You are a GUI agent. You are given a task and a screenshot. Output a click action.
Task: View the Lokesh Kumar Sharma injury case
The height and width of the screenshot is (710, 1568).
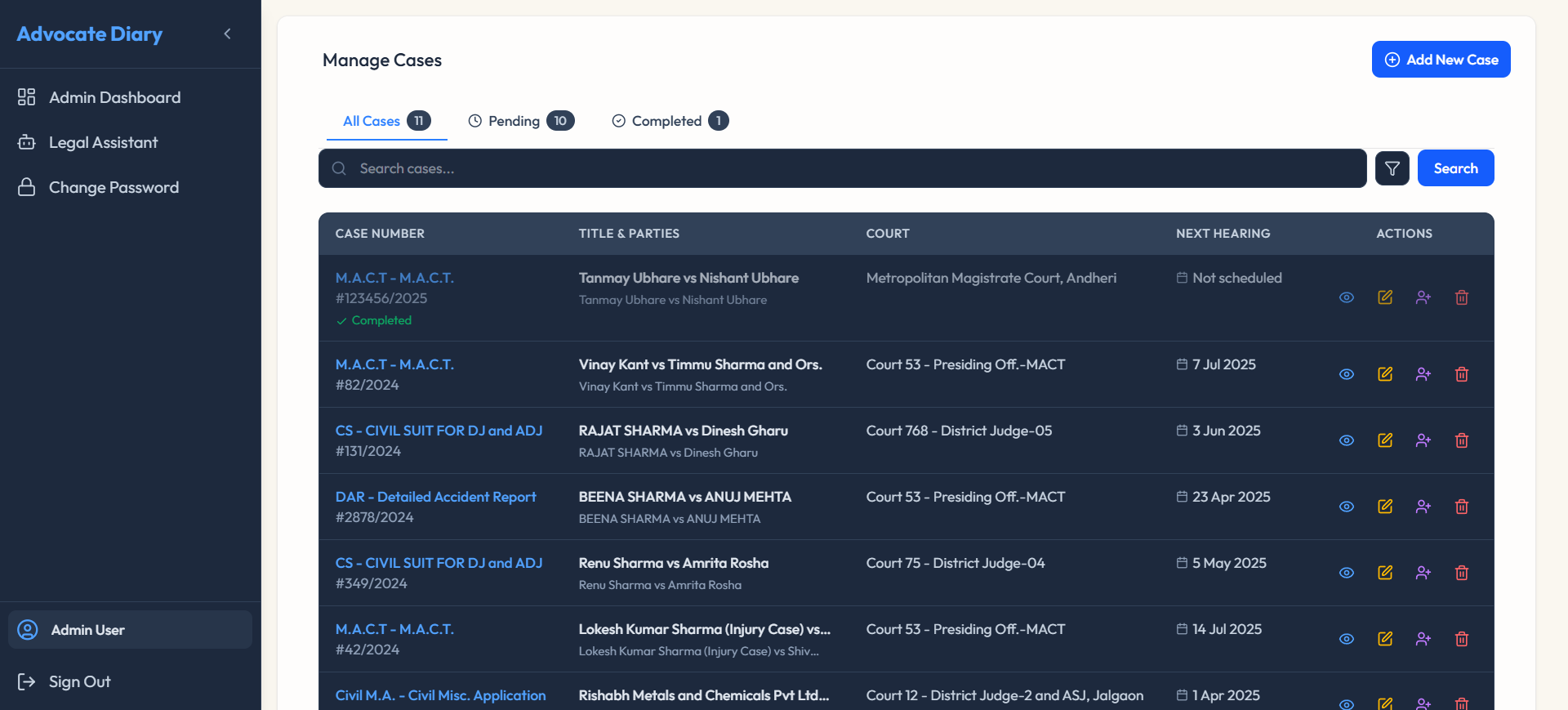1347,639
